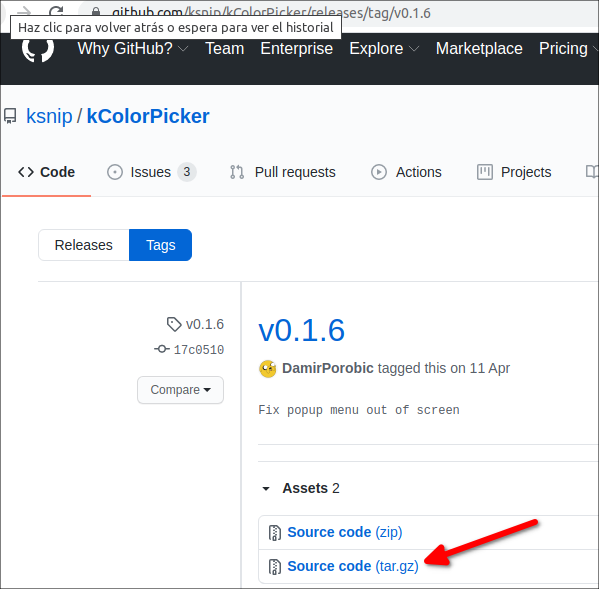Image resolution: width=599 pixels, height=589 pixels.
Task: Click the padlock icon in address bar
Action: click(96, 11)
